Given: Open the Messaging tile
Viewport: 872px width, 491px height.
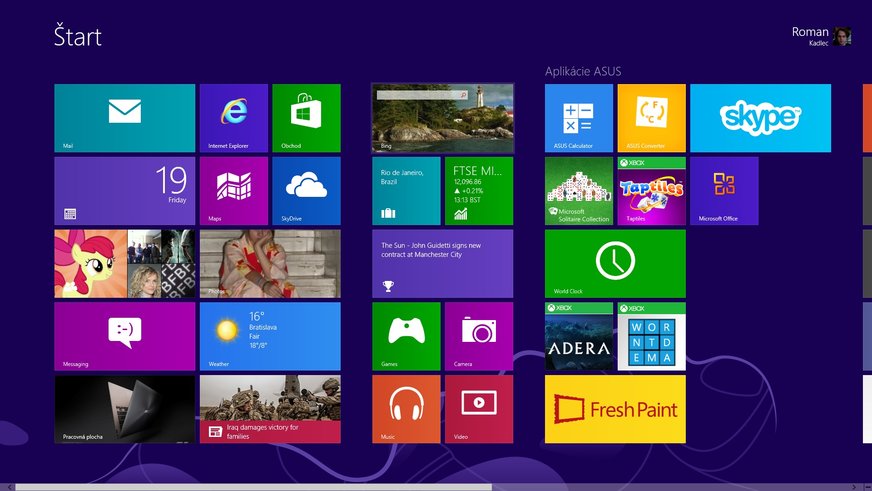Looking at the screenshot, I should [124, 336].
